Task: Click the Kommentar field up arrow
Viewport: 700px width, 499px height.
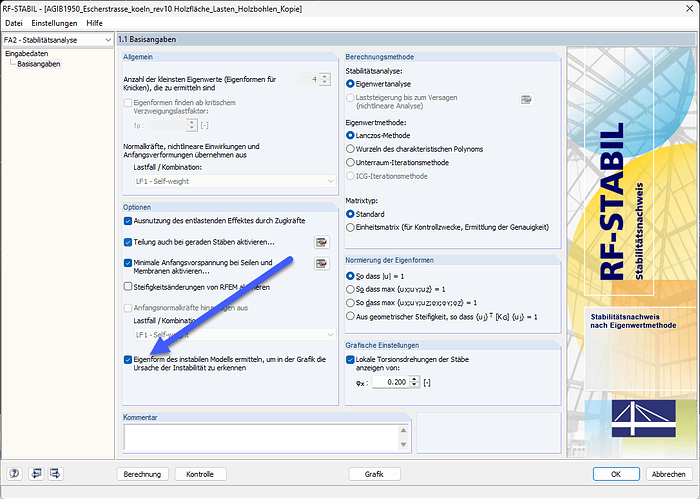Action: (404, 431)
